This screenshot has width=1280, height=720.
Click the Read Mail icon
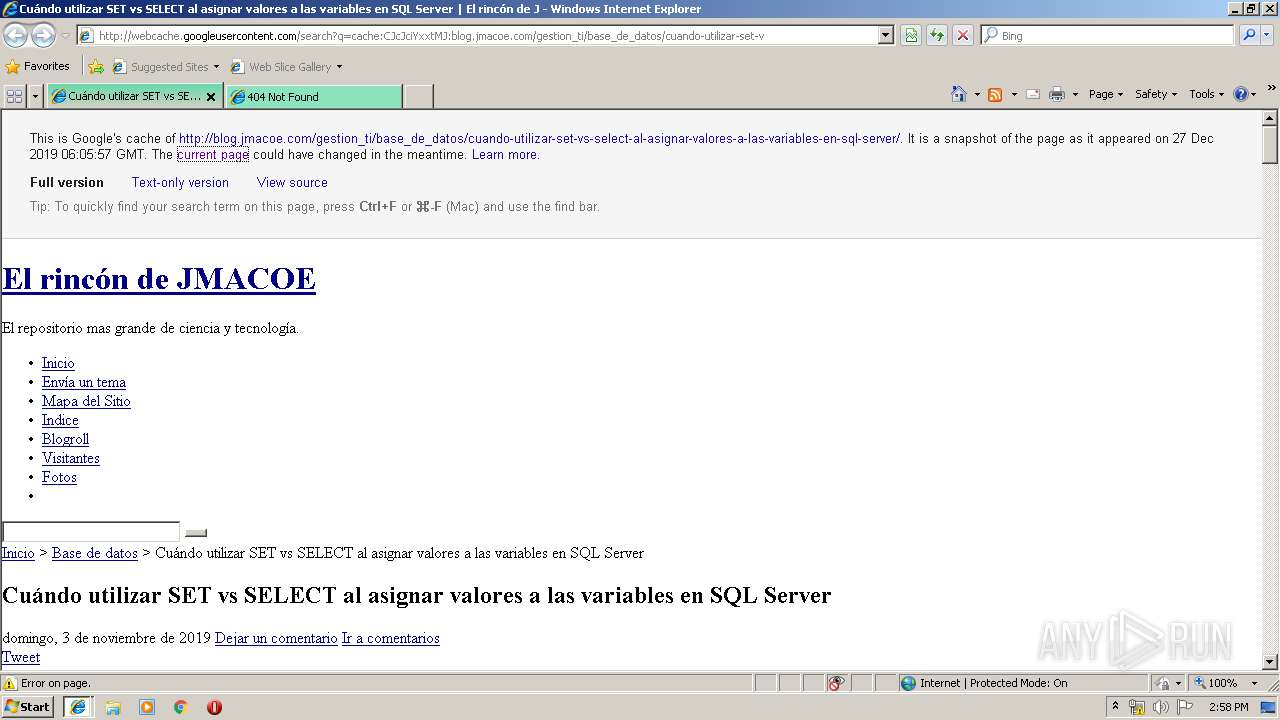(x=1033, y=94)
